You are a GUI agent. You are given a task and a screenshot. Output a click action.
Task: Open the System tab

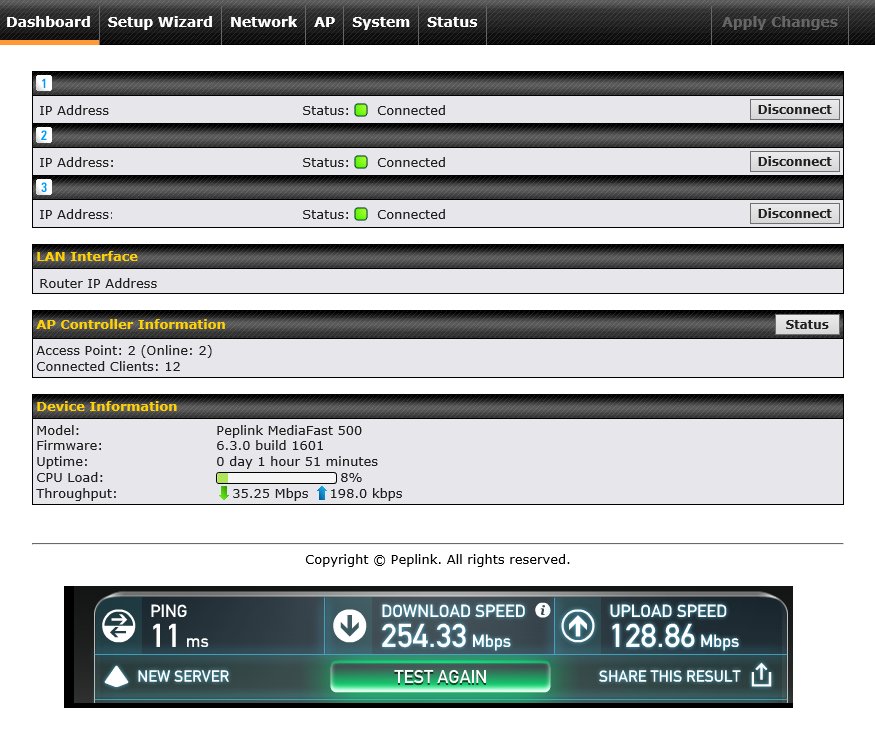coord(381,22)
